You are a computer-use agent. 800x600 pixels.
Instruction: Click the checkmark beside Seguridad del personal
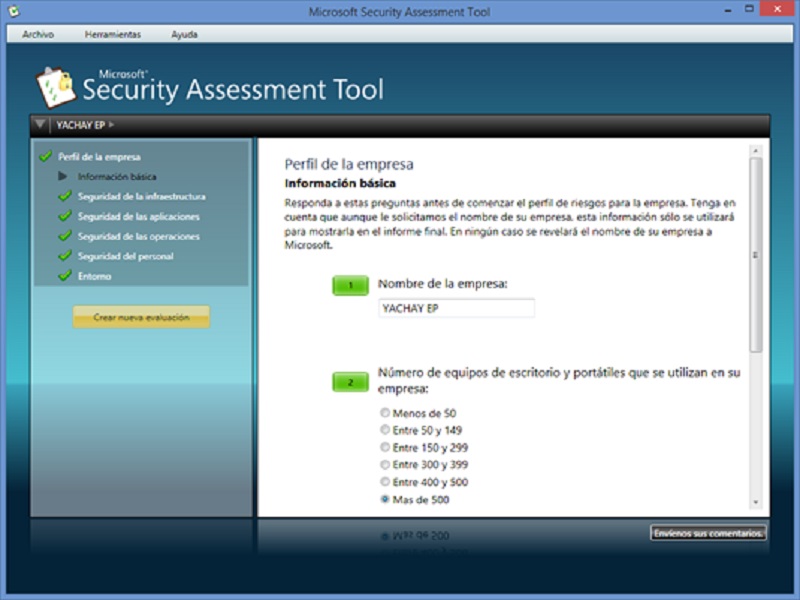click(65, 256)
